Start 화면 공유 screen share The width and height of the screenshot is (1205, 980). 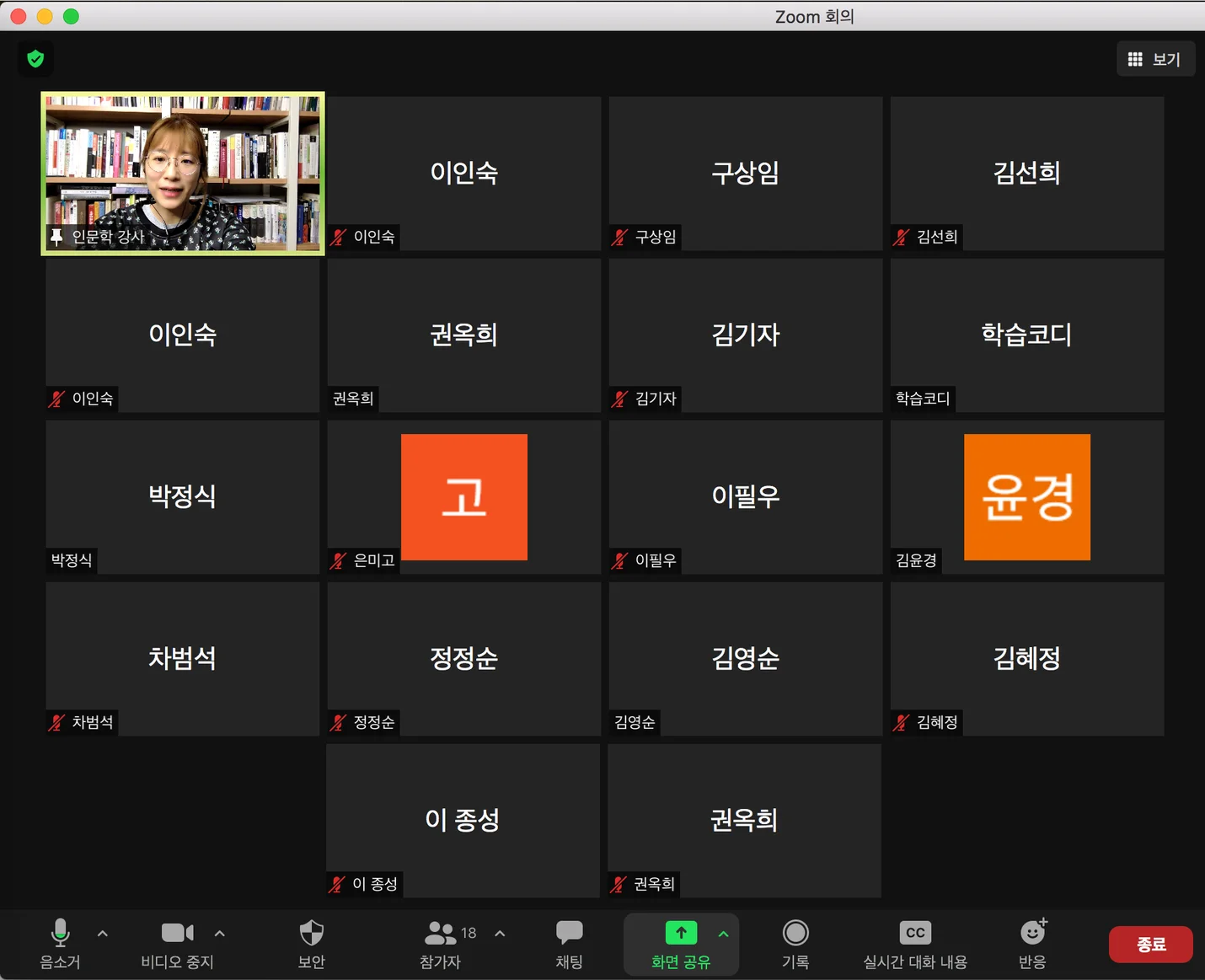pos(681,944)
